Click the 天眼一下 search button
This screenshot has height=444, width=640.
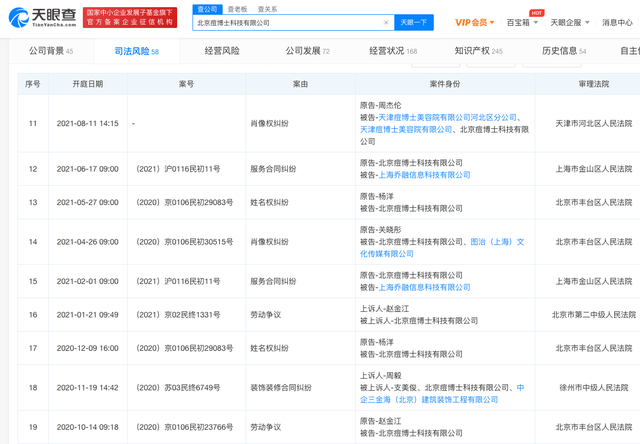point(413,22)
